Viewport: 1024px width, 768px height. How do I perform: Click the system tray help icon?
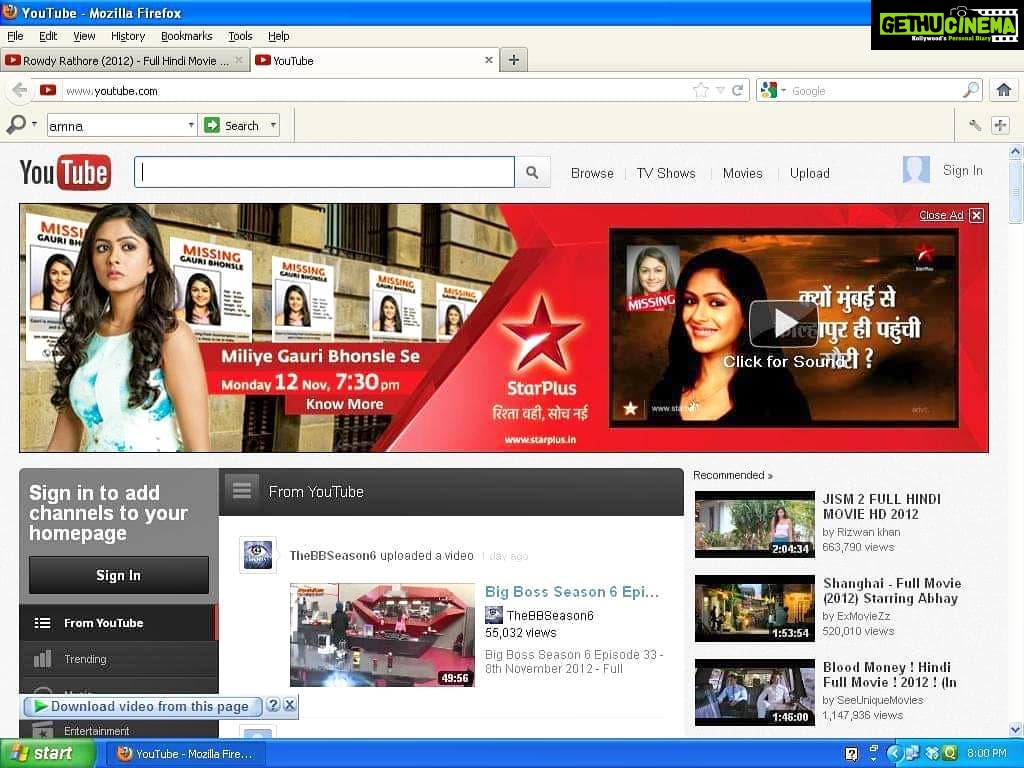(851, 754)
